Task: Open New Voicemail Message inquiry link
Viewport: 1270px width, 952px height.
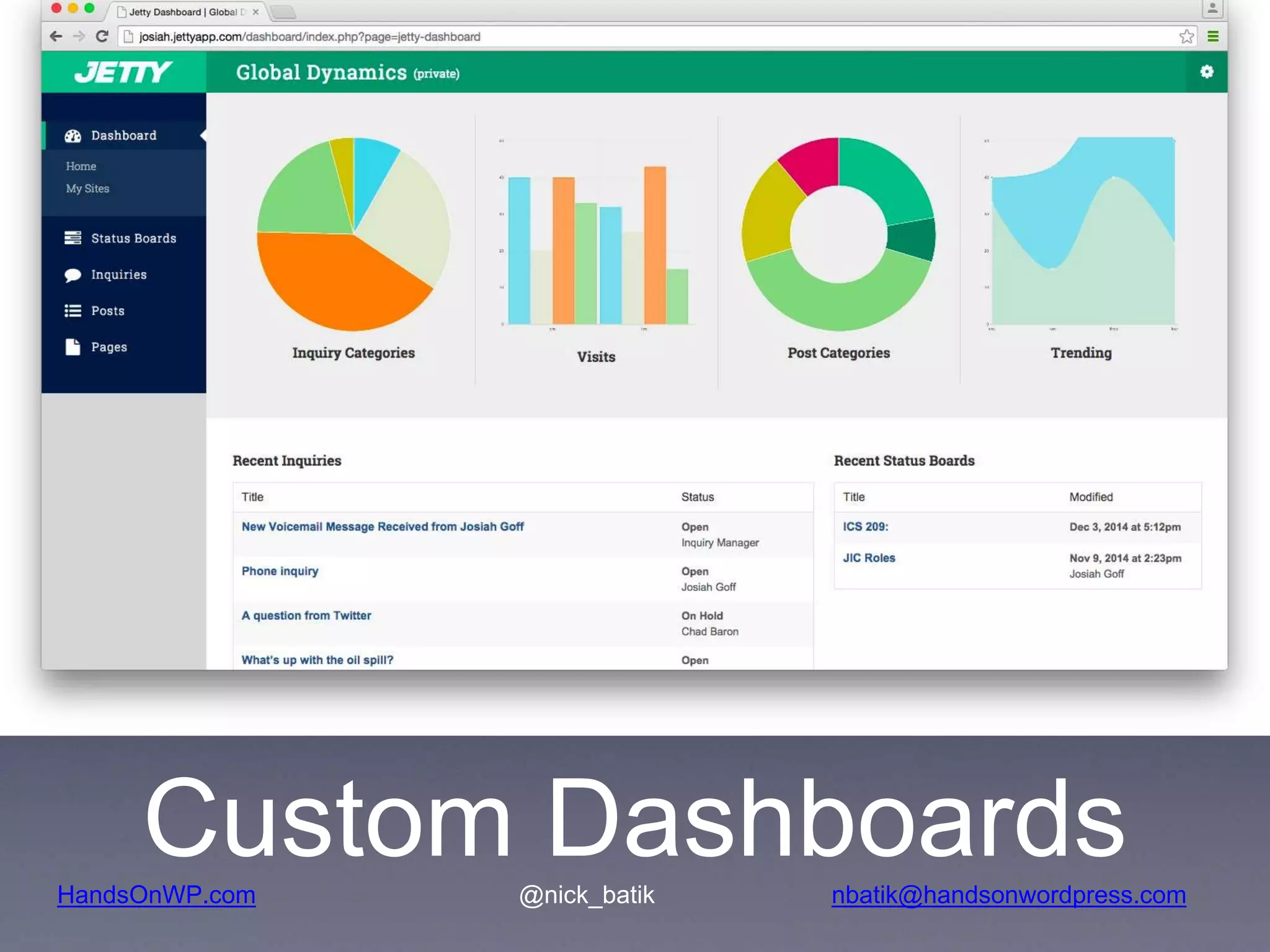Action: (x=383, y=527)
